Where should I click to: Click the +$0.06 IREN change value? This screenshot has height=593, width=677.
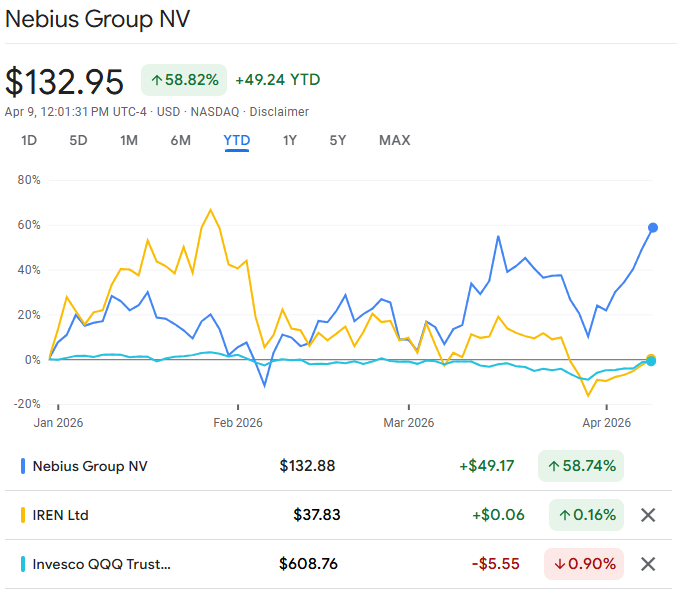(498, 515)
